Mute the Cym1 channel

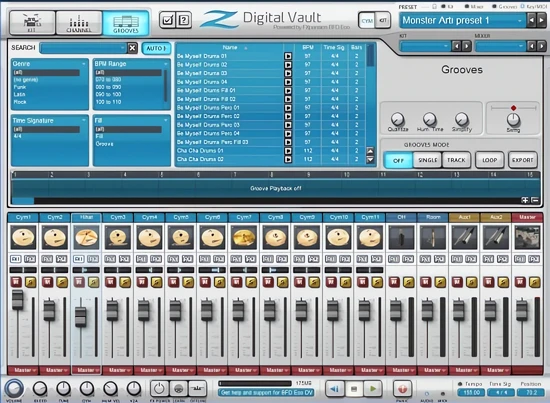tap(16, 282)
